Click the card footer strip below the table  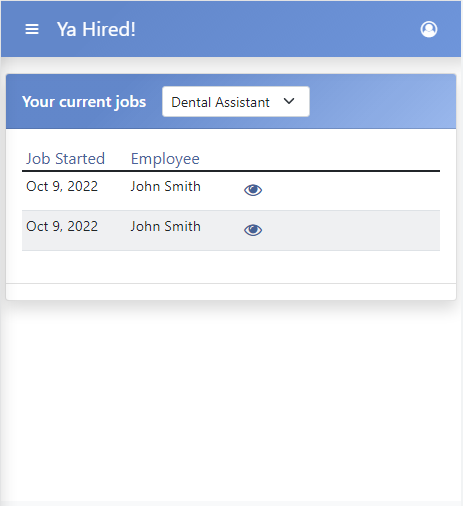click(x=231, y=292)
